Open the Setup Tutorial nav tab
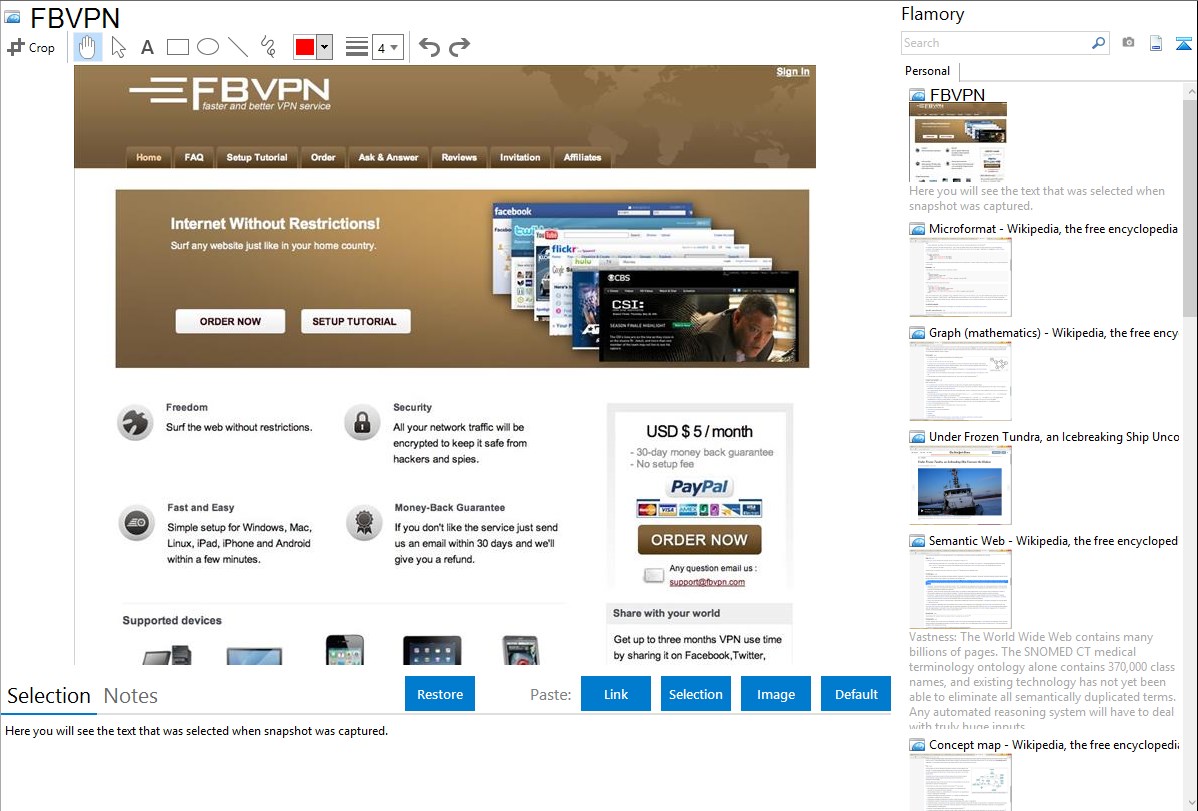 (257, 157)
